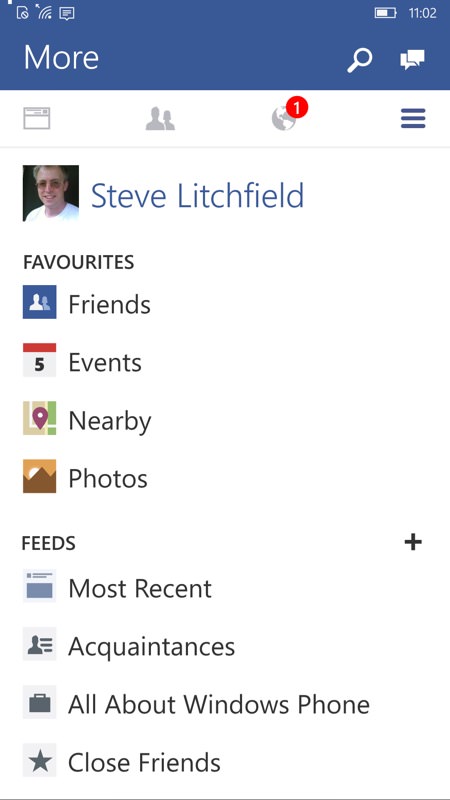Image resolution: width=450 pixels, height=800 pixels.
Task: Open the friend requests tab icon
Action: click(160, 119)
